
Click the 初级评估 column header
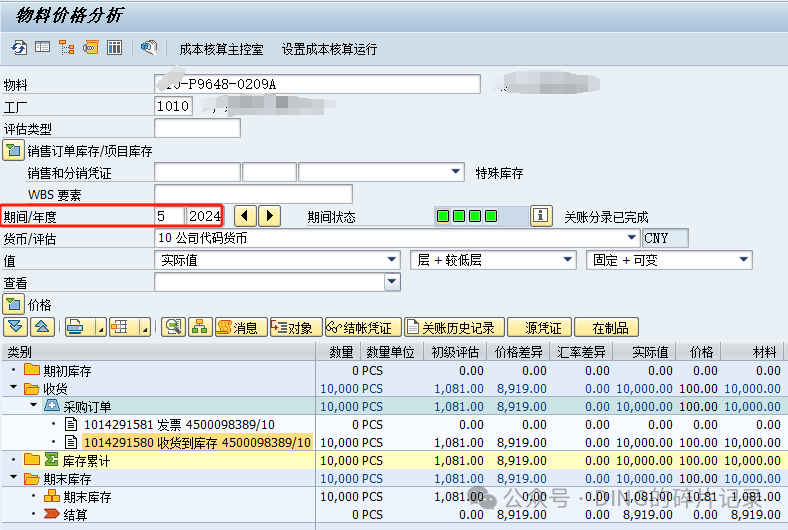(455, 352)
